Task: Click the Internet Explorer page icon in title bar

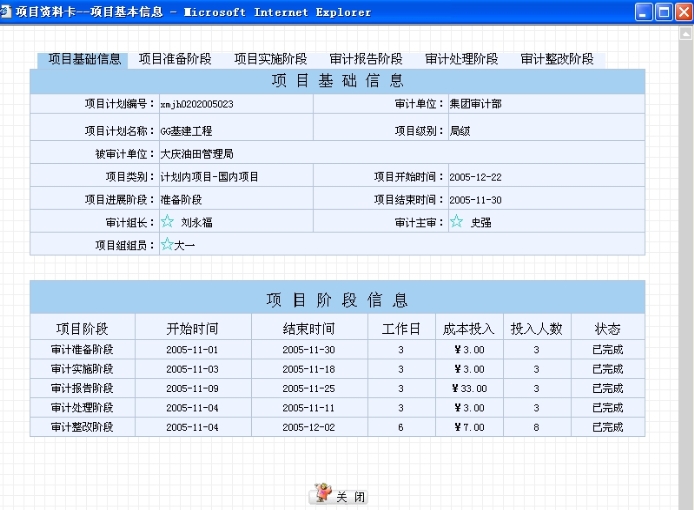Action: [x=8, y=12]
